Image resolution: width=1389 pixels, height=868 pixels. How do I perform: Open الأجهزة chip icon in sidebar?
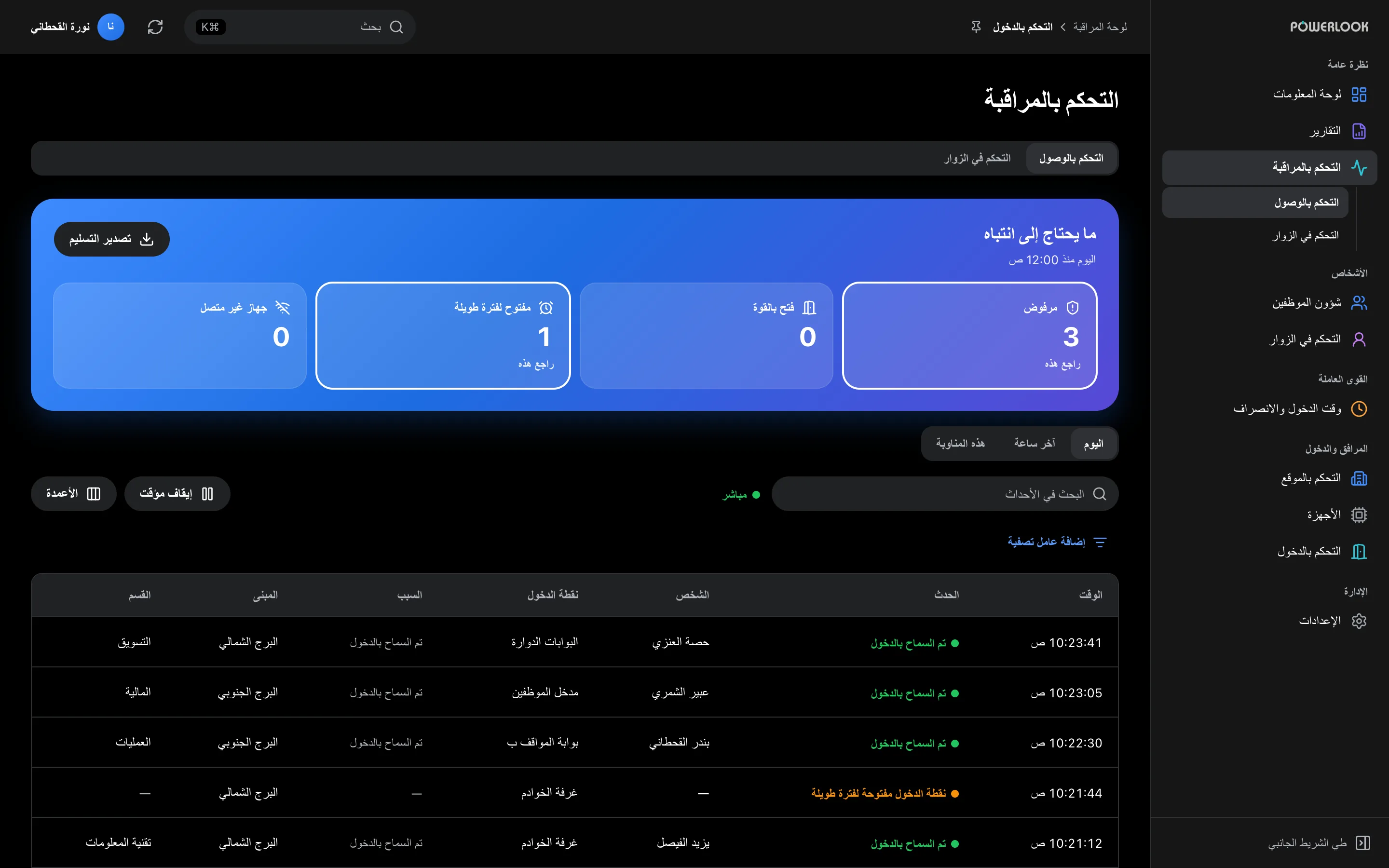point(1359,515)
